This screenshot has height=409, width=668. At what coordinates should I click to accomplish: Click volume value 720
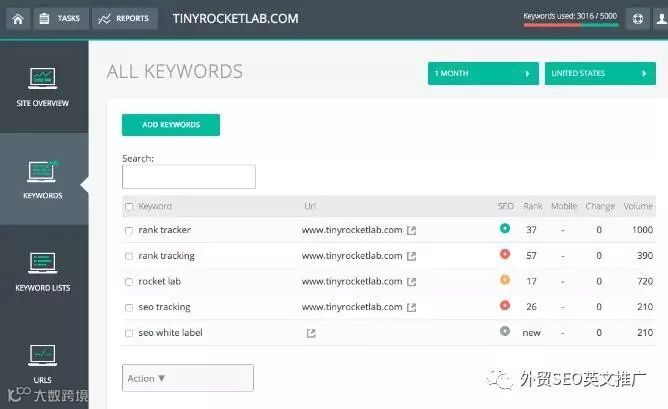pyautogui.click(x=645, y=281)
